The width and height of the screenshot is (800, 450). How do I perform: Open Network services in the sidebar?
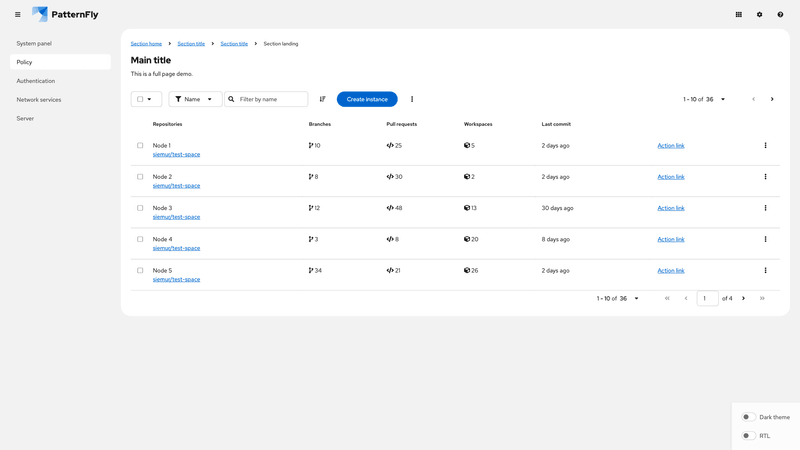(60, 99)
